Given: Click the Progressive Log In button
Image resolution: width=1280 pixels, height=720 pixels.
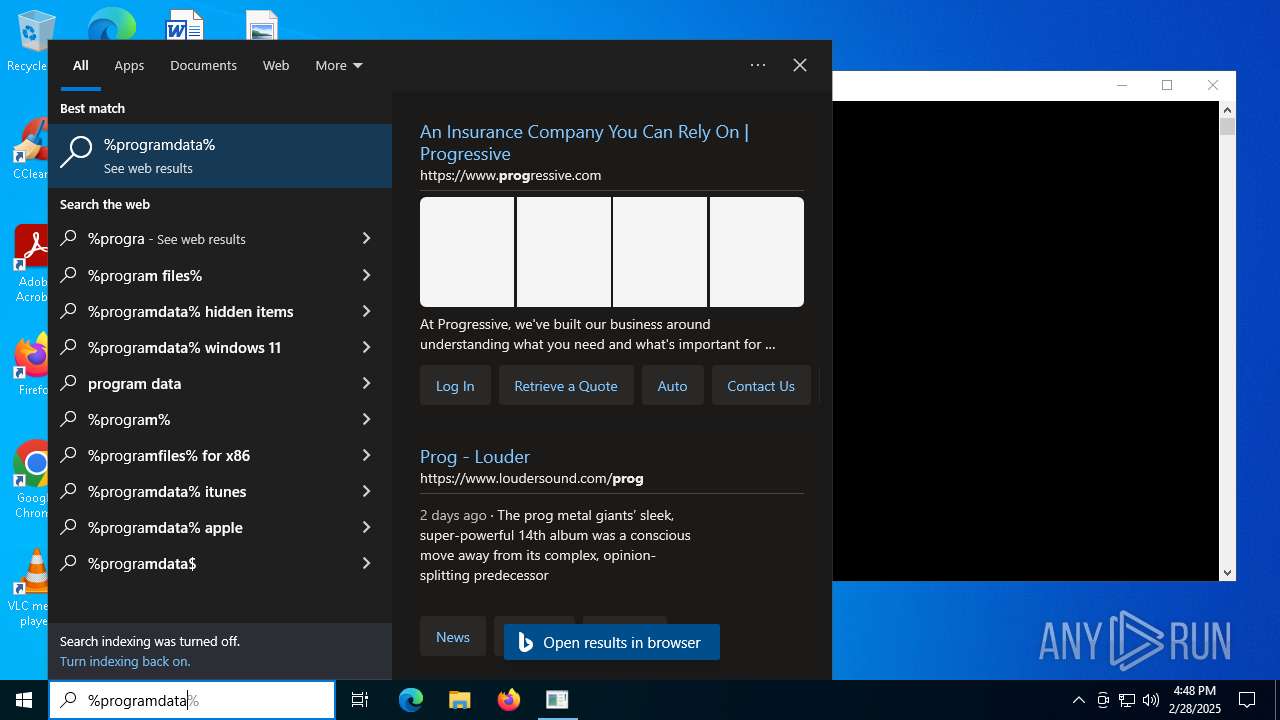Looking at the screenshot, I should tap(455, 385).
